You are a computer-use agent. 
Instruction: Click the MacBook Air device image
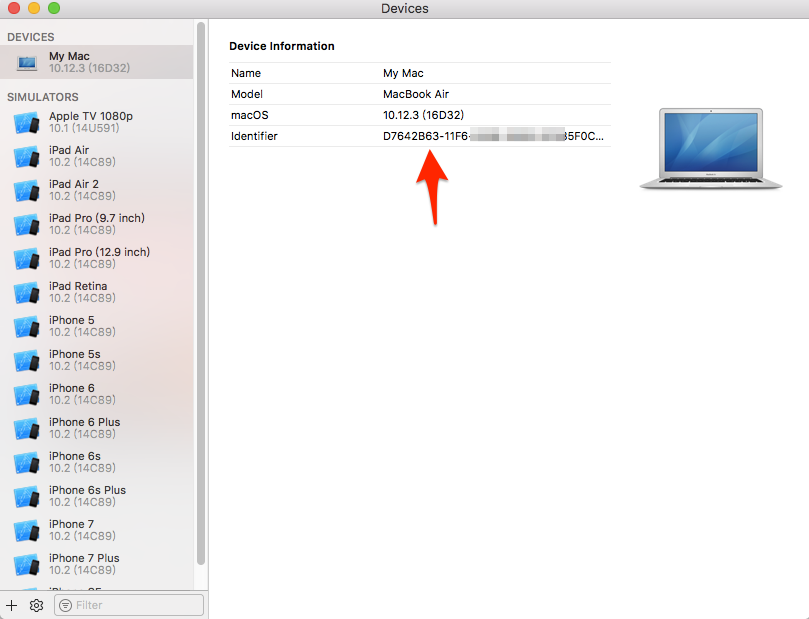click(711, 149)
